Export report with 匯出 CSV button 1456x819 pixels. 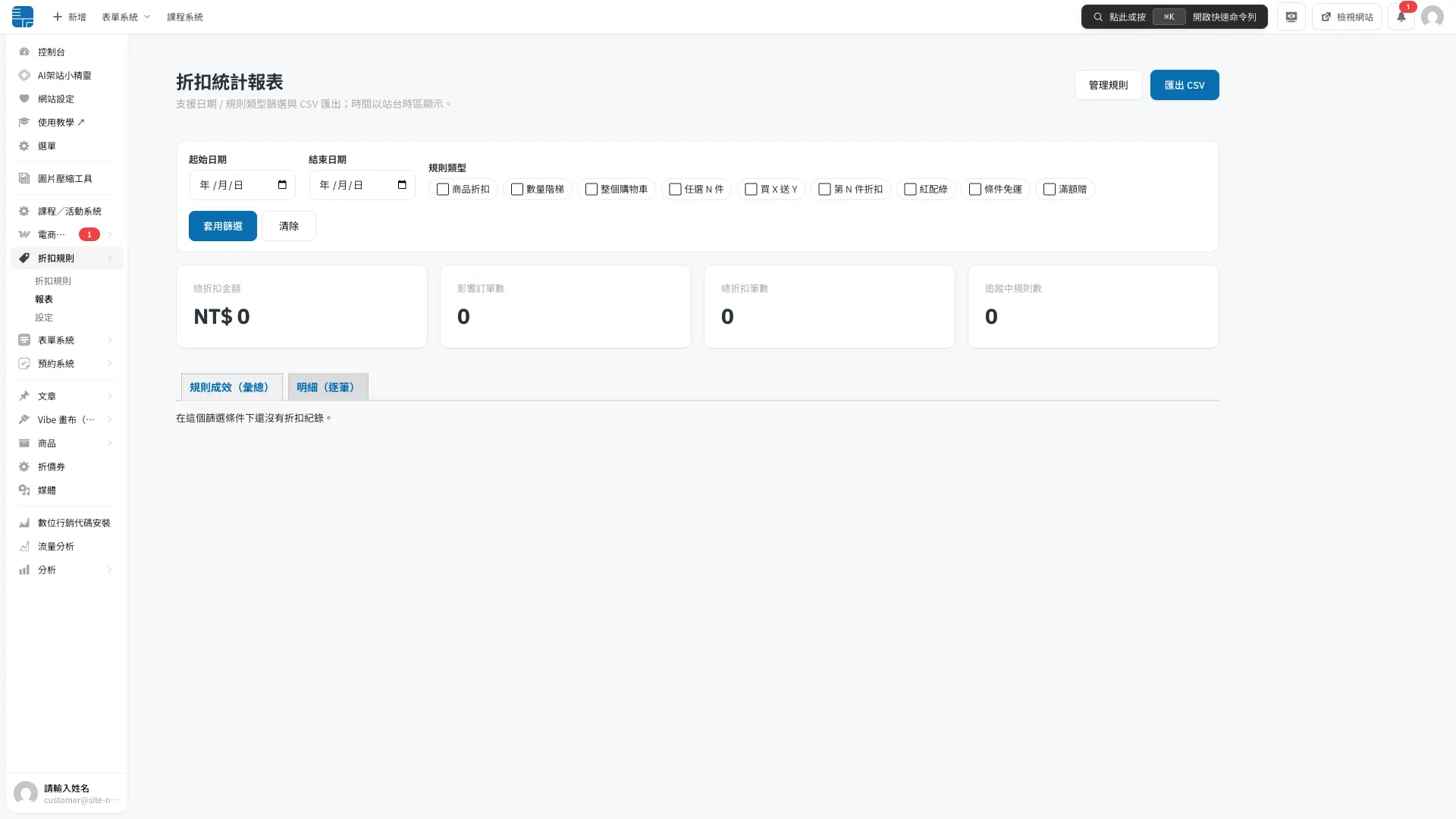1185,85
